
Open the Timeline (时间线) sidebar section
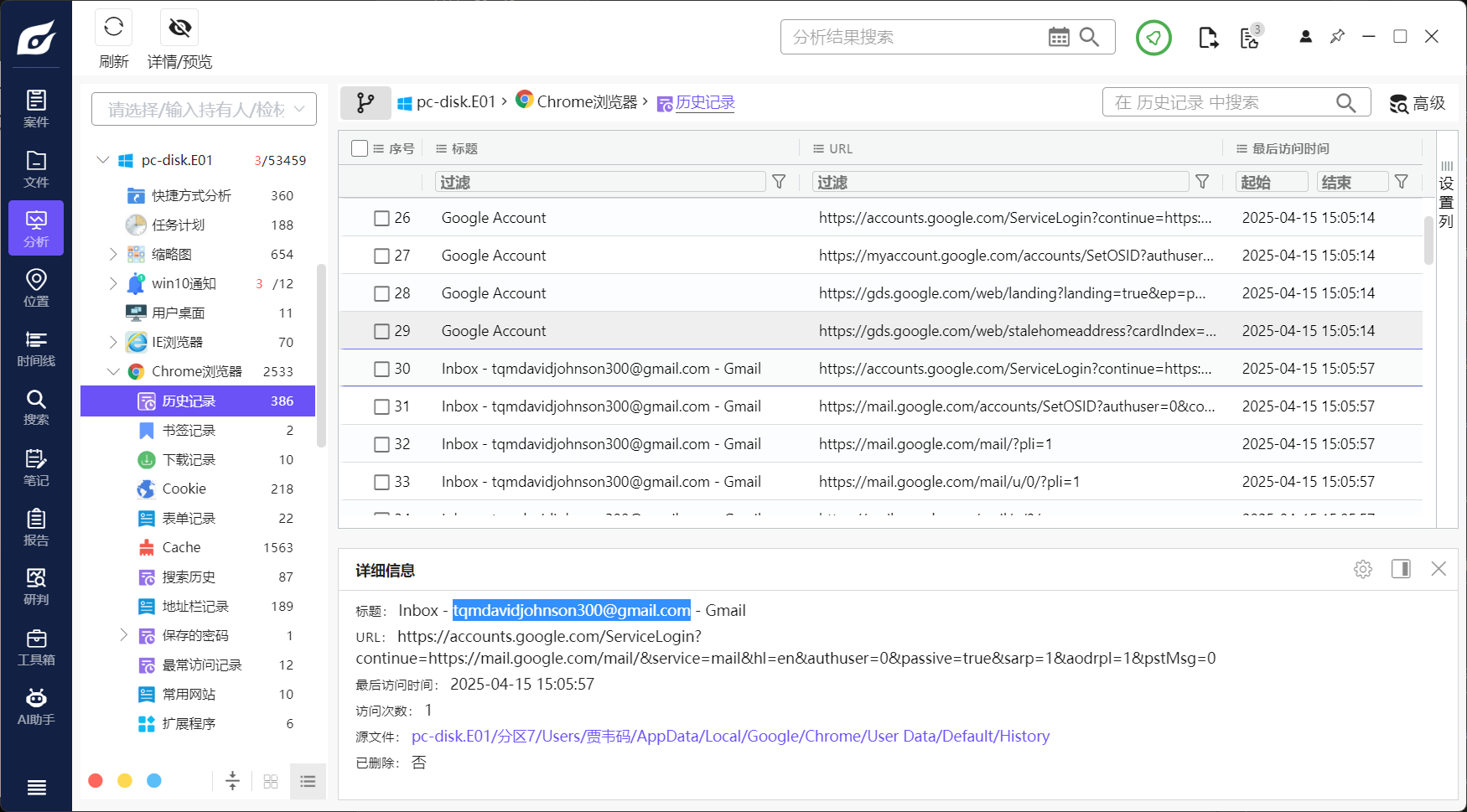[x=36, y=348]
